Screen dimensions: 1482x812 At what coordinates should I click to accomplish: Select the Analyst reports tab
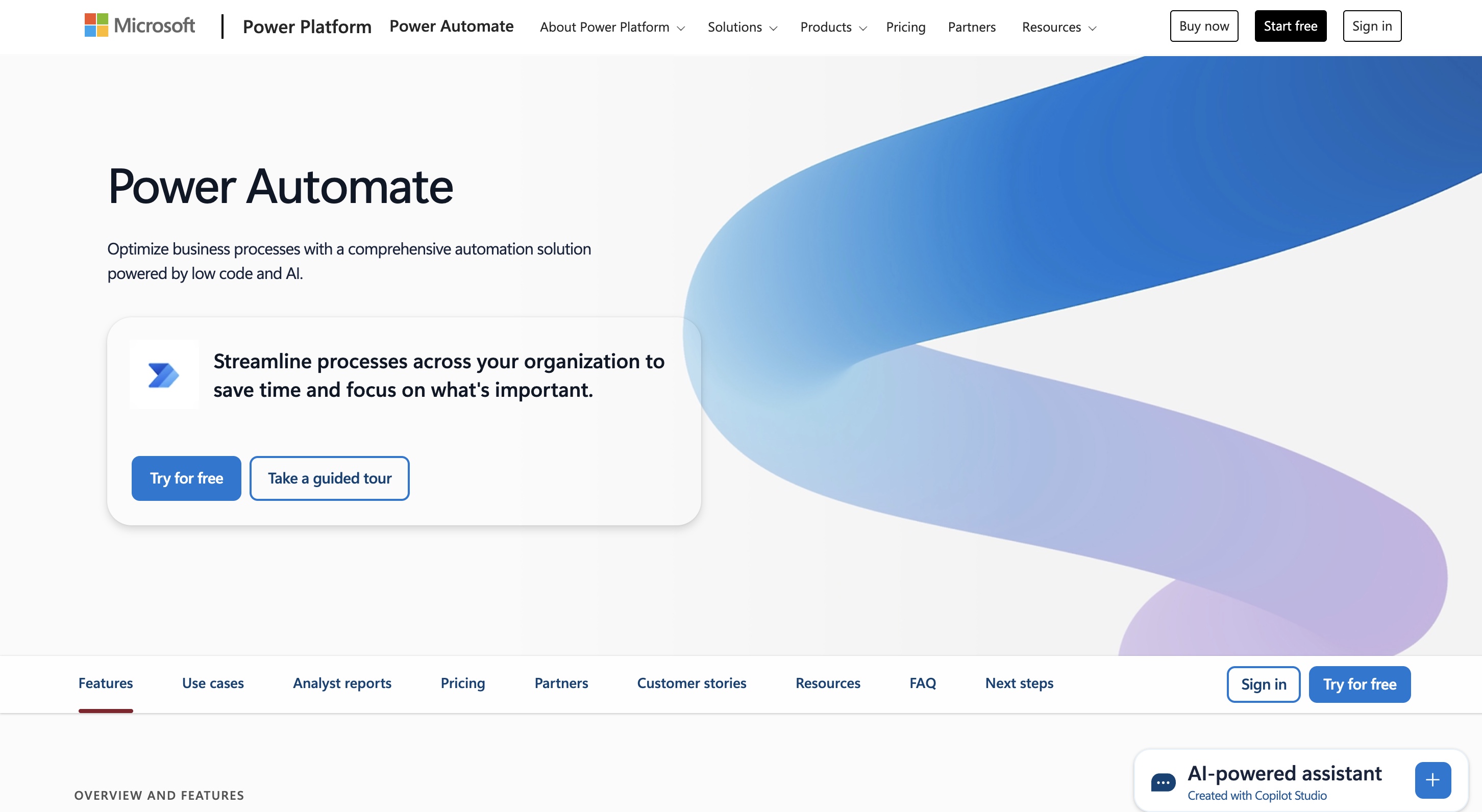coord(342,683)
